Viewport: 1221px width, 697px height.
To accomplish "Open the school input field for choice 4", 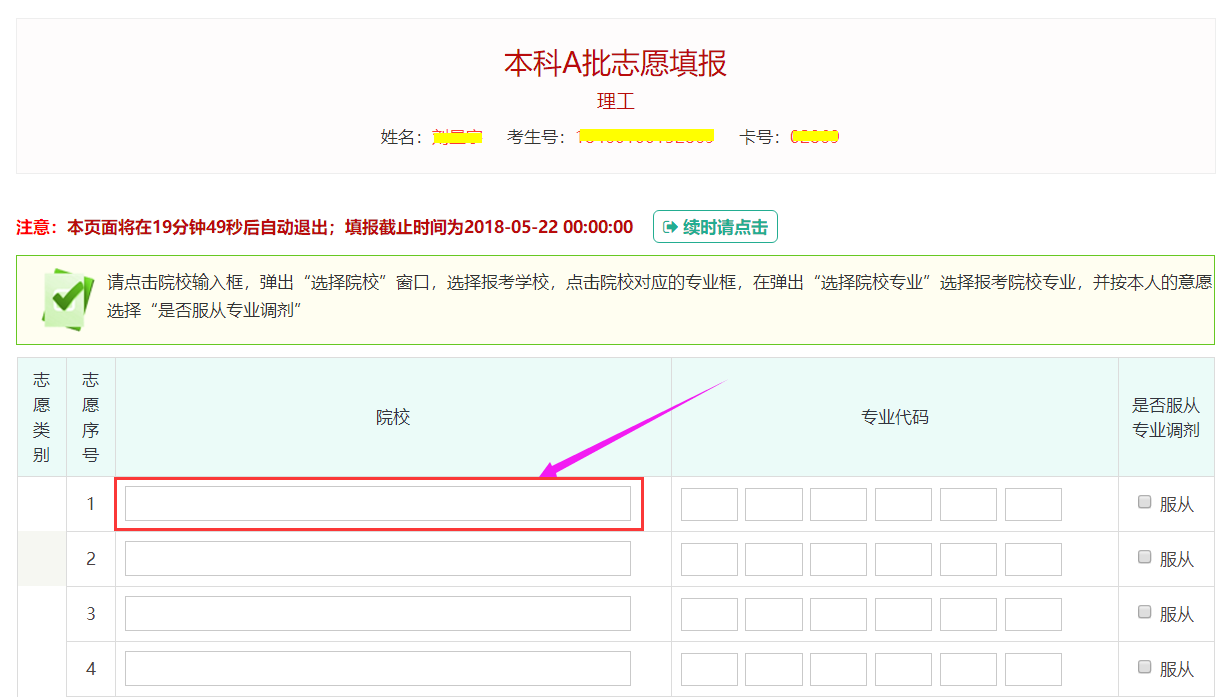I will click(377, 668).
